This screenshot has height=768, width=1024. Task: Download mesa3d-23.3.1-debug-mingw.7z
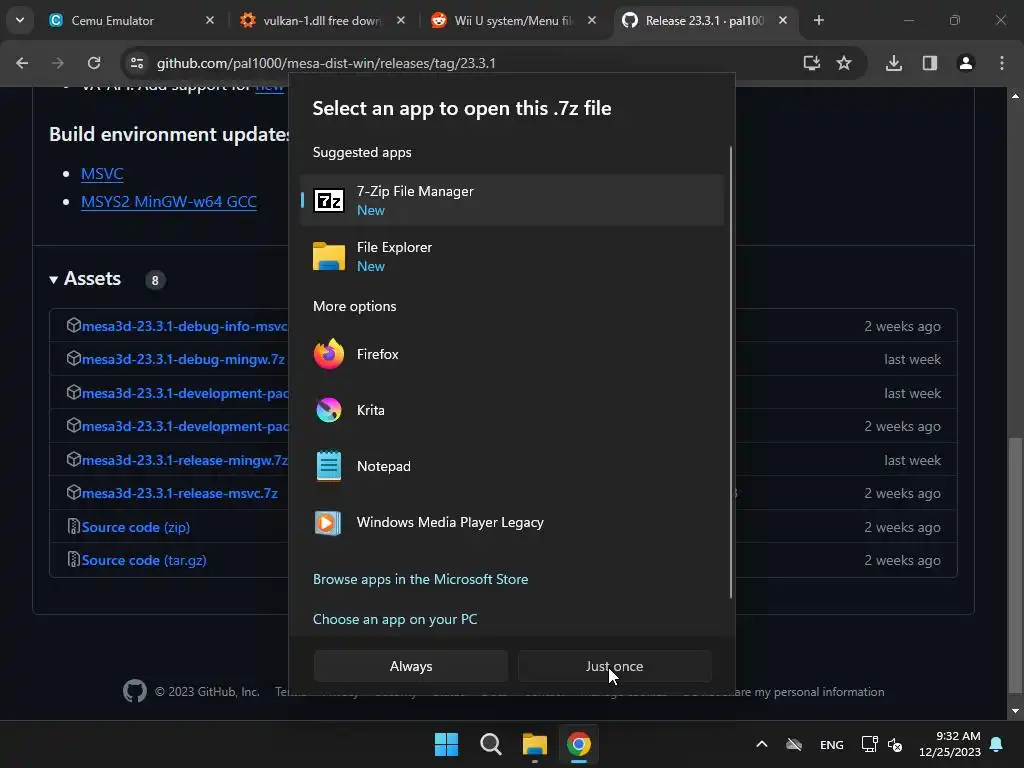(183, 359)
